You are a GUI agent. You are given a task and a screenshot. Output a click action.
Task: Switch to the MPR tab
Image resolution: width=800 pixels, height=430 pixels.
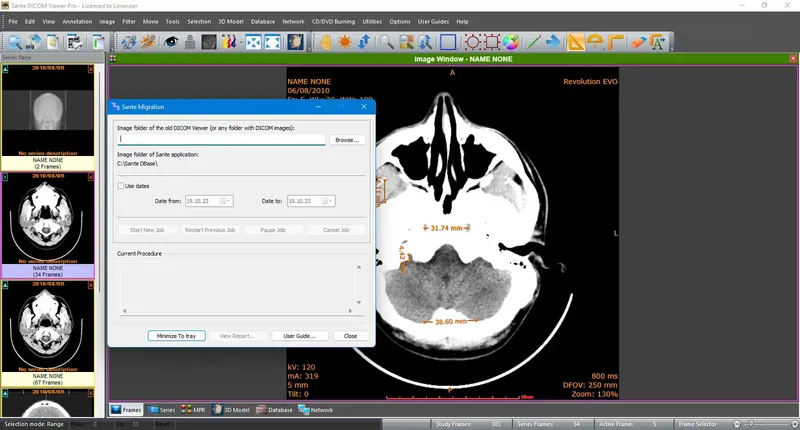point(193,410)
